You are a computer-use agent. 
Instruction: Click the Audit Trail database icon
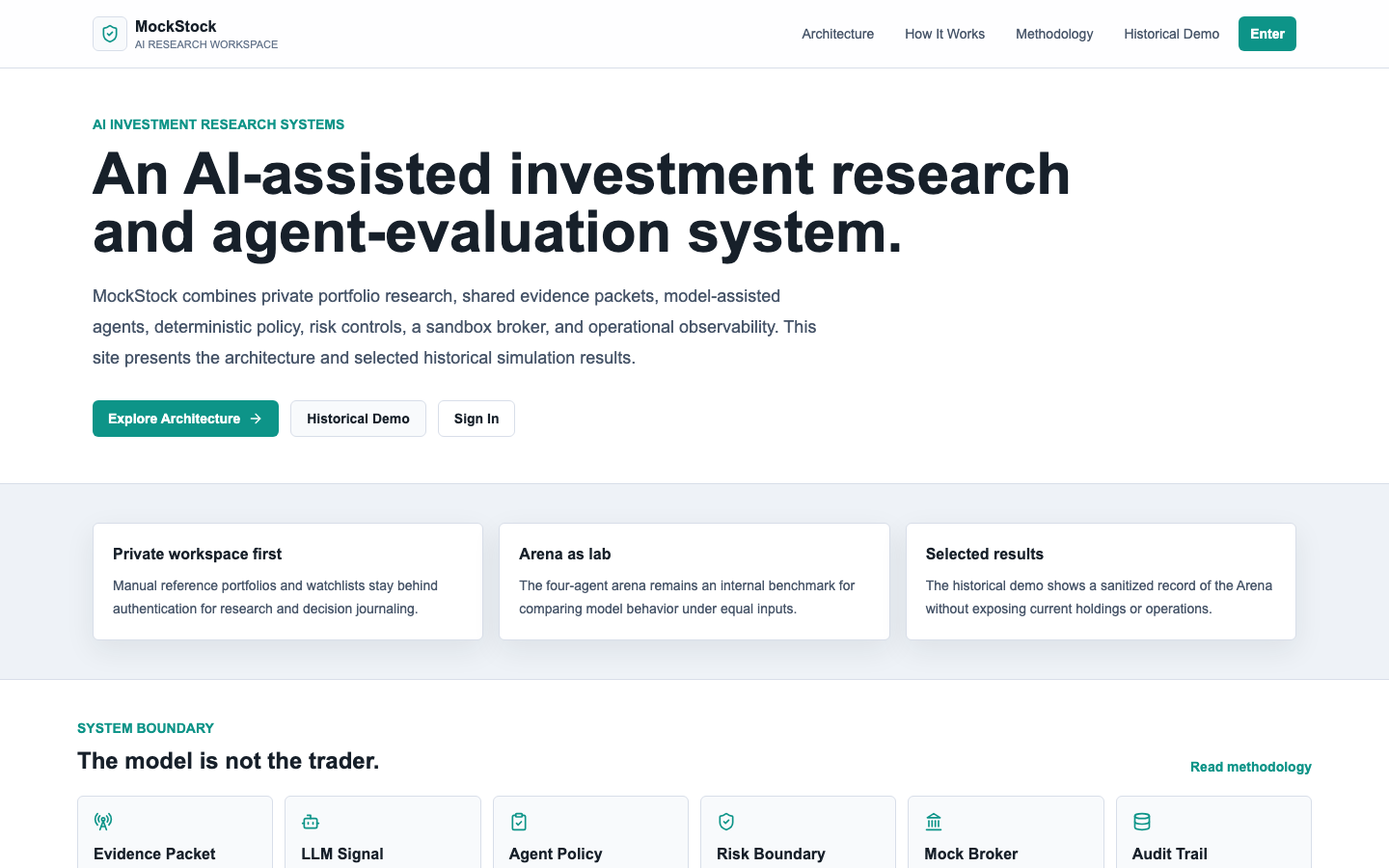[1142, 822]
